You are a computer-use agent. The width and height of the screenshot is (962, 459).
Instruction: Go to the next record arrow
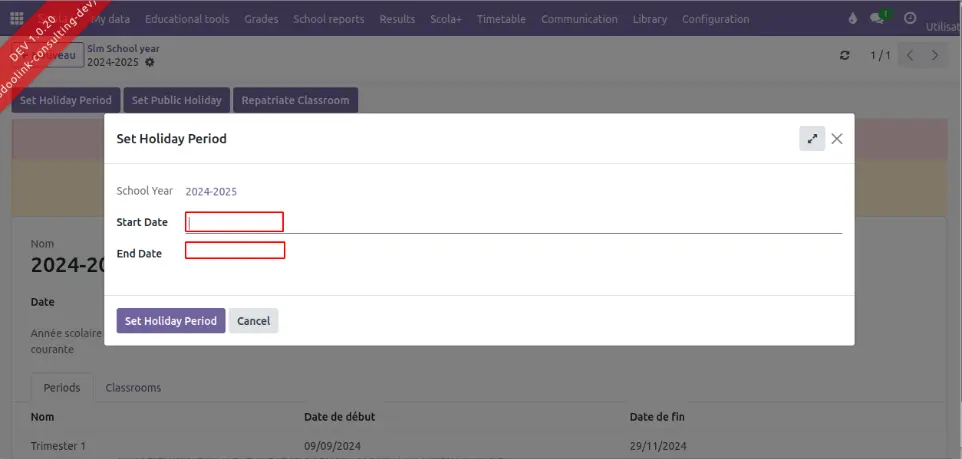point(935,56)
